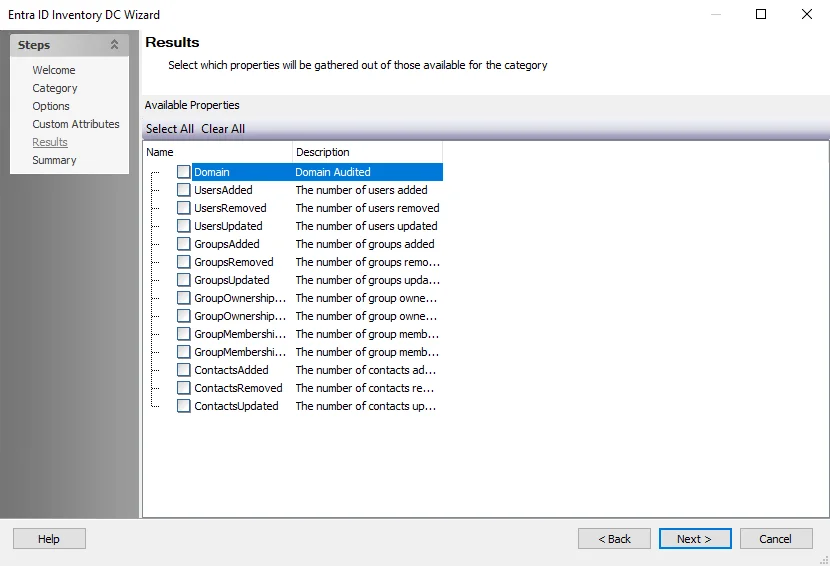Check the GroupsRemoved checkbox
The image size is (830, 566).
184,262
